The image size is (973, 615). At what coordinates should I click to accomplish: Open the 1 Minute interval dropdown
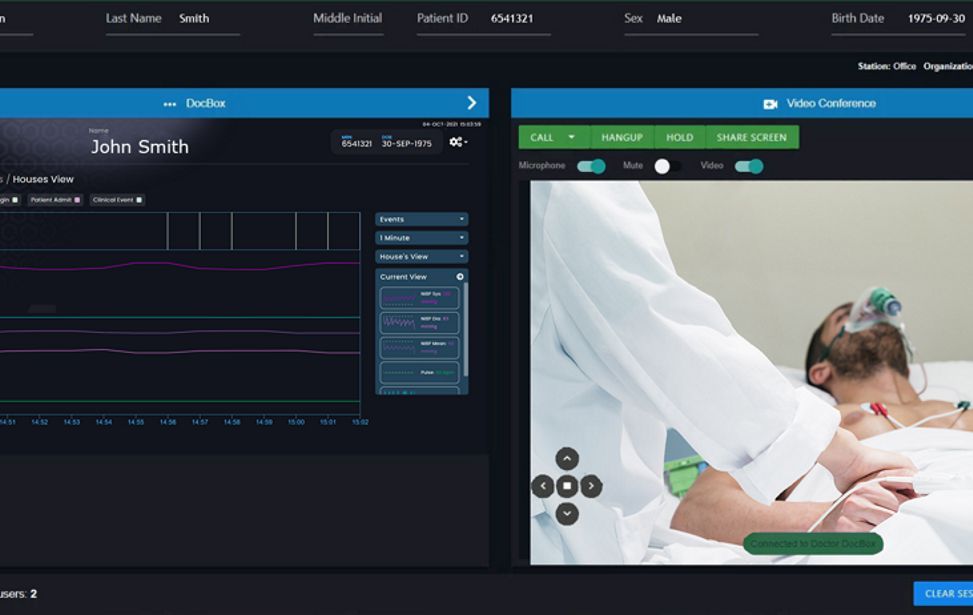click(x=420, y=237)
